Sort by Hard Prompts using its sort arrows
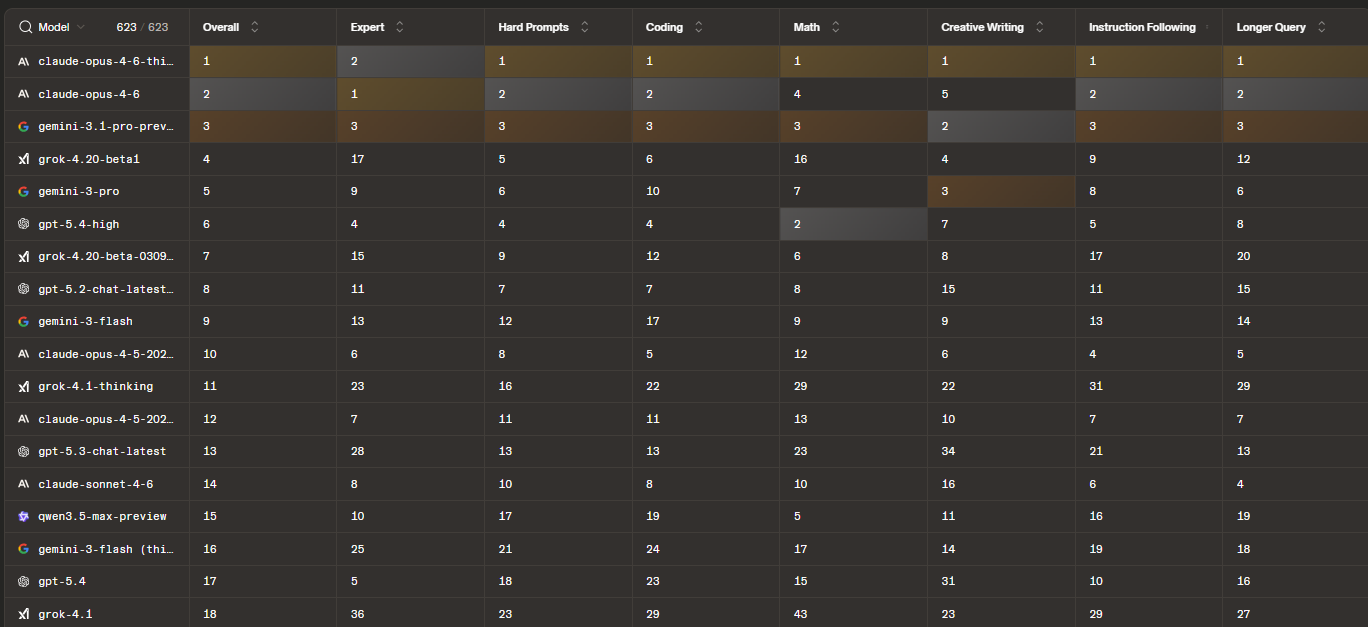The height and width of the screenshot is (627, 1368). (585, 28)
